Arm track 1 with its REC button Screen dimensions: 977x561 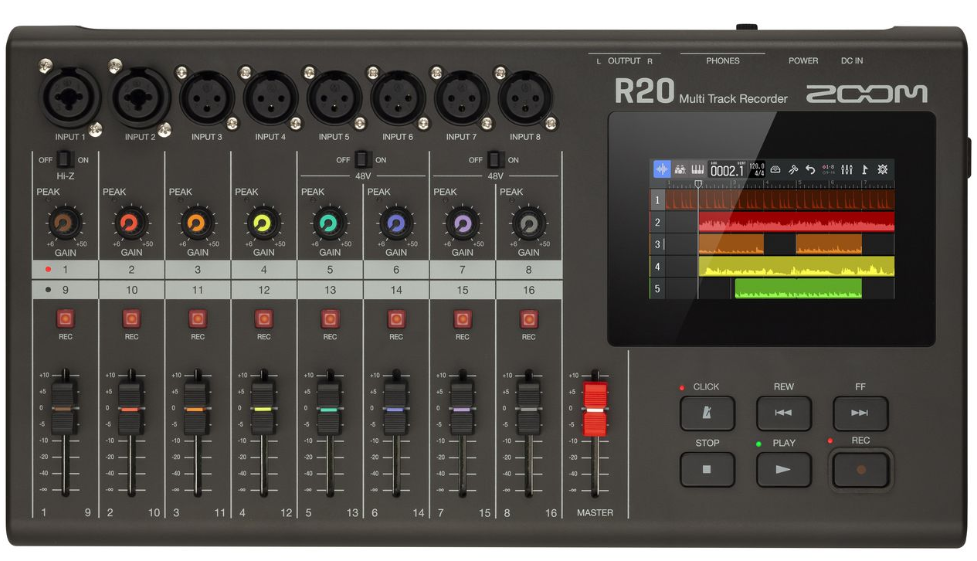pos(65,319)
